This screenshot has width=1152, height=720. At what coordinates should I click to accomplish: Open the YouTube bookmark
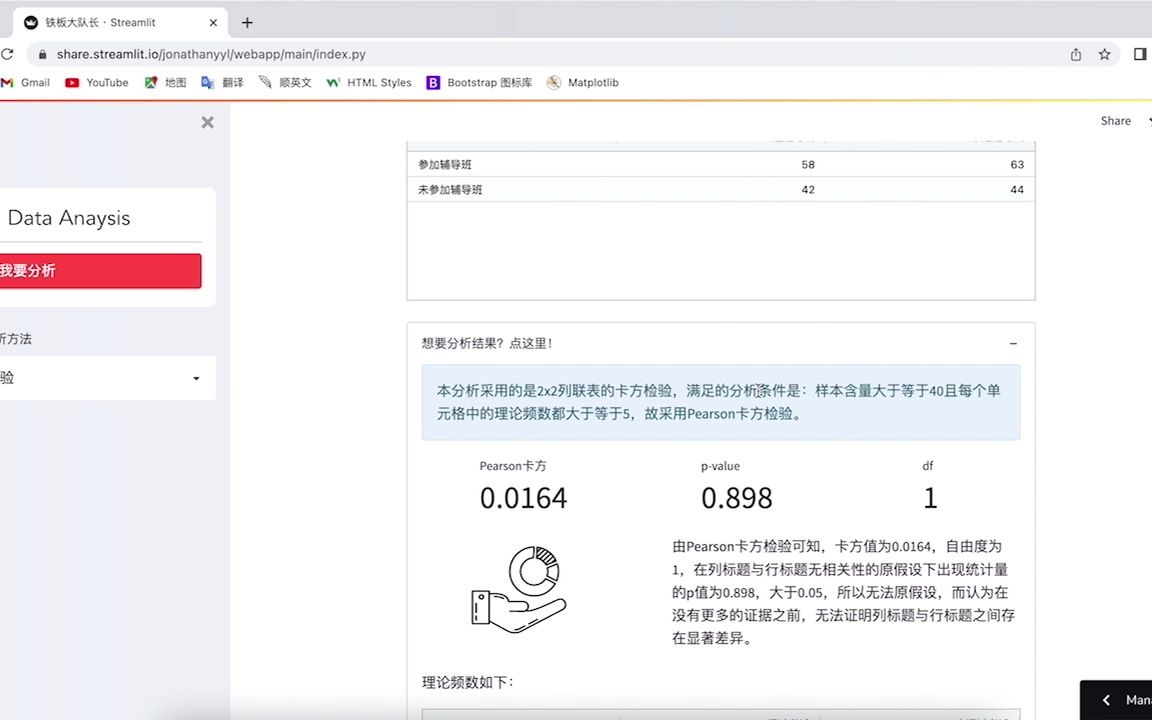click(x=97, y=83)
